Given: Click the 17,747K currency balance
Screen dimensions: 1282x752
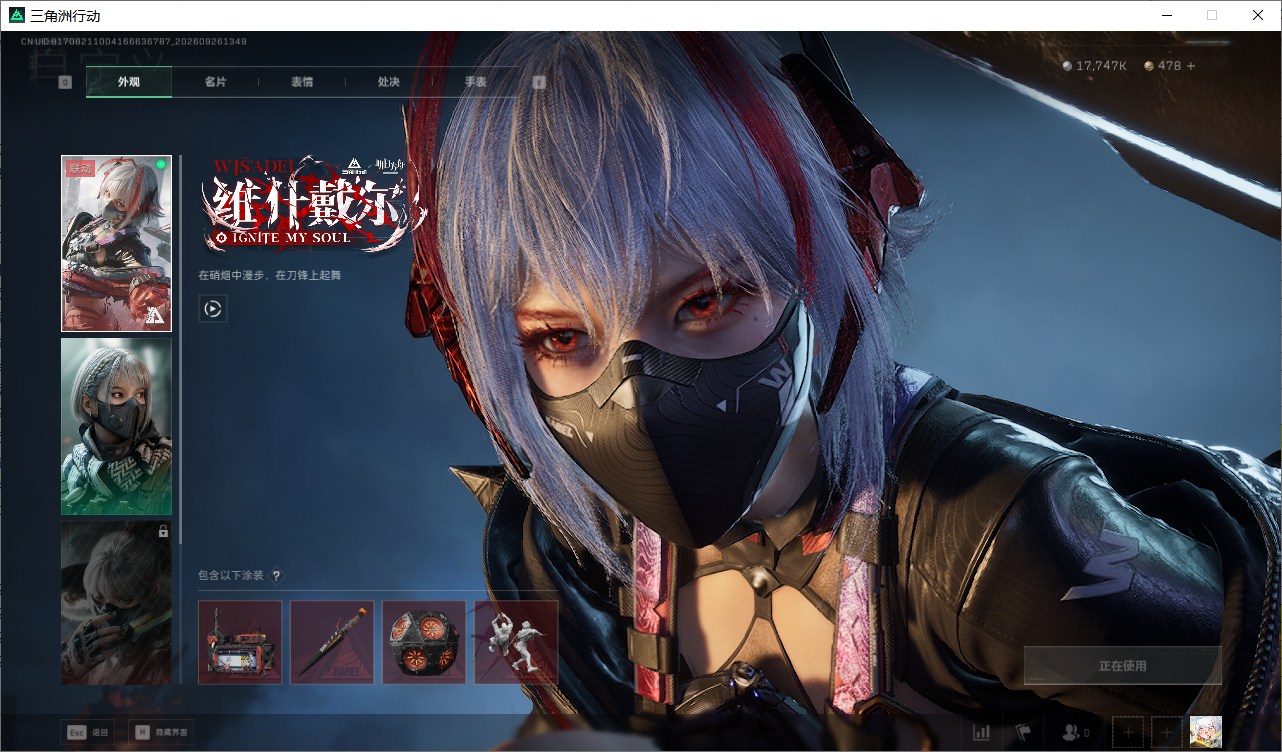Looking at the screenshot, I should 1094,66.
